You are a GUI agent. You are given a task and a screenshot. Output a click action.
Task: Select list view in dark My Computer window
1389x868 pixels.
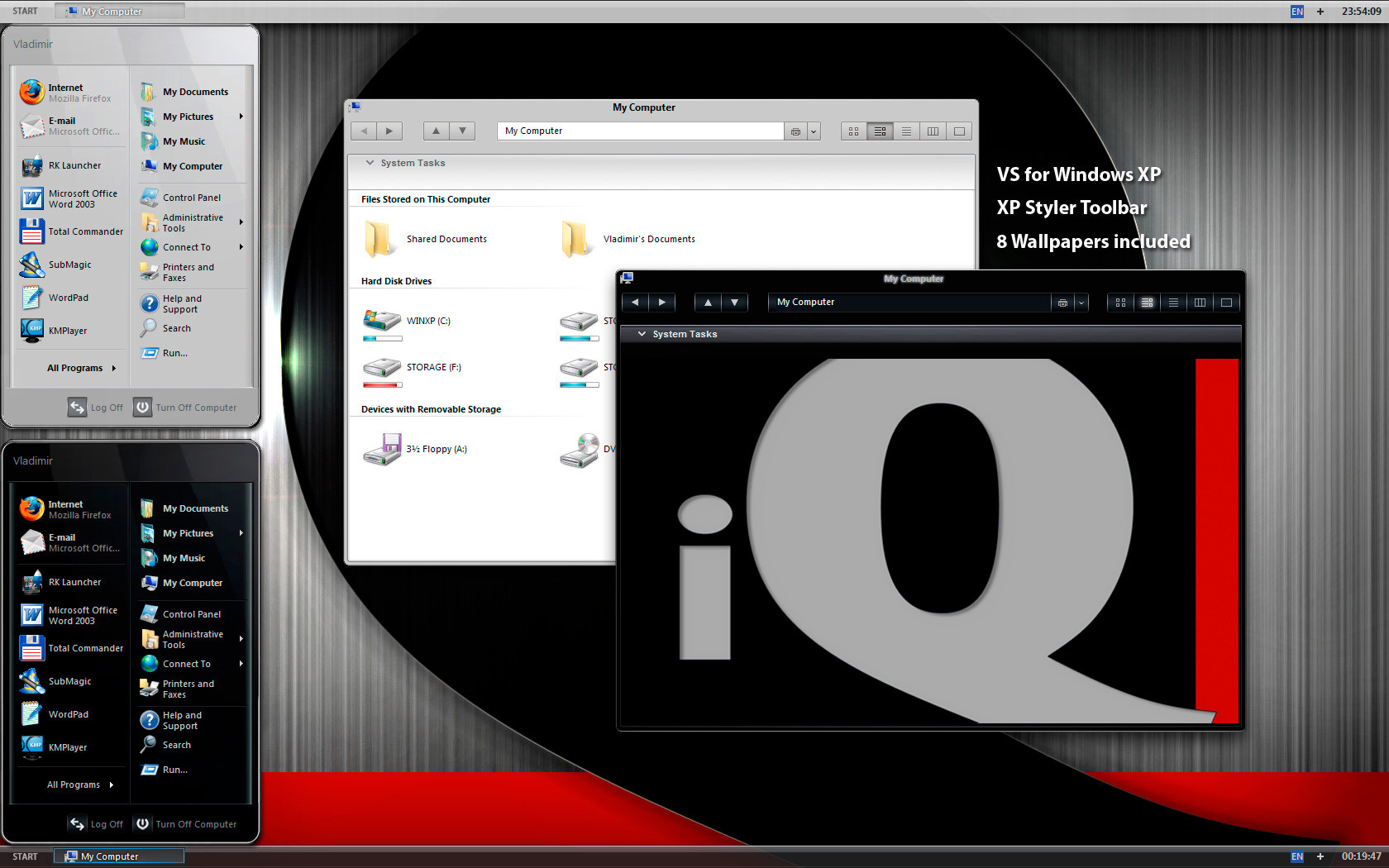[1174, 302]
